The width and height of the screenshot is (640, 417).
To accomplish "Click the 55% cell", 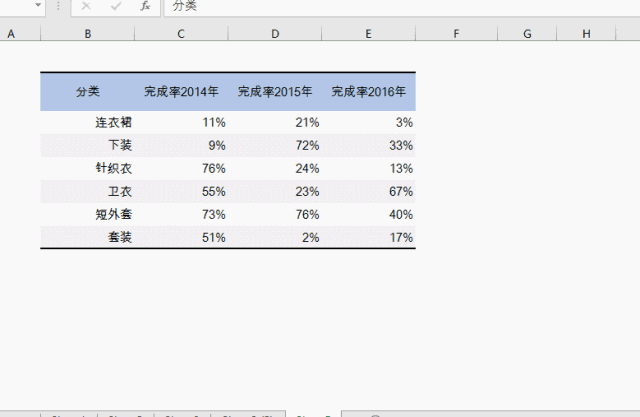I will point(181,191).
